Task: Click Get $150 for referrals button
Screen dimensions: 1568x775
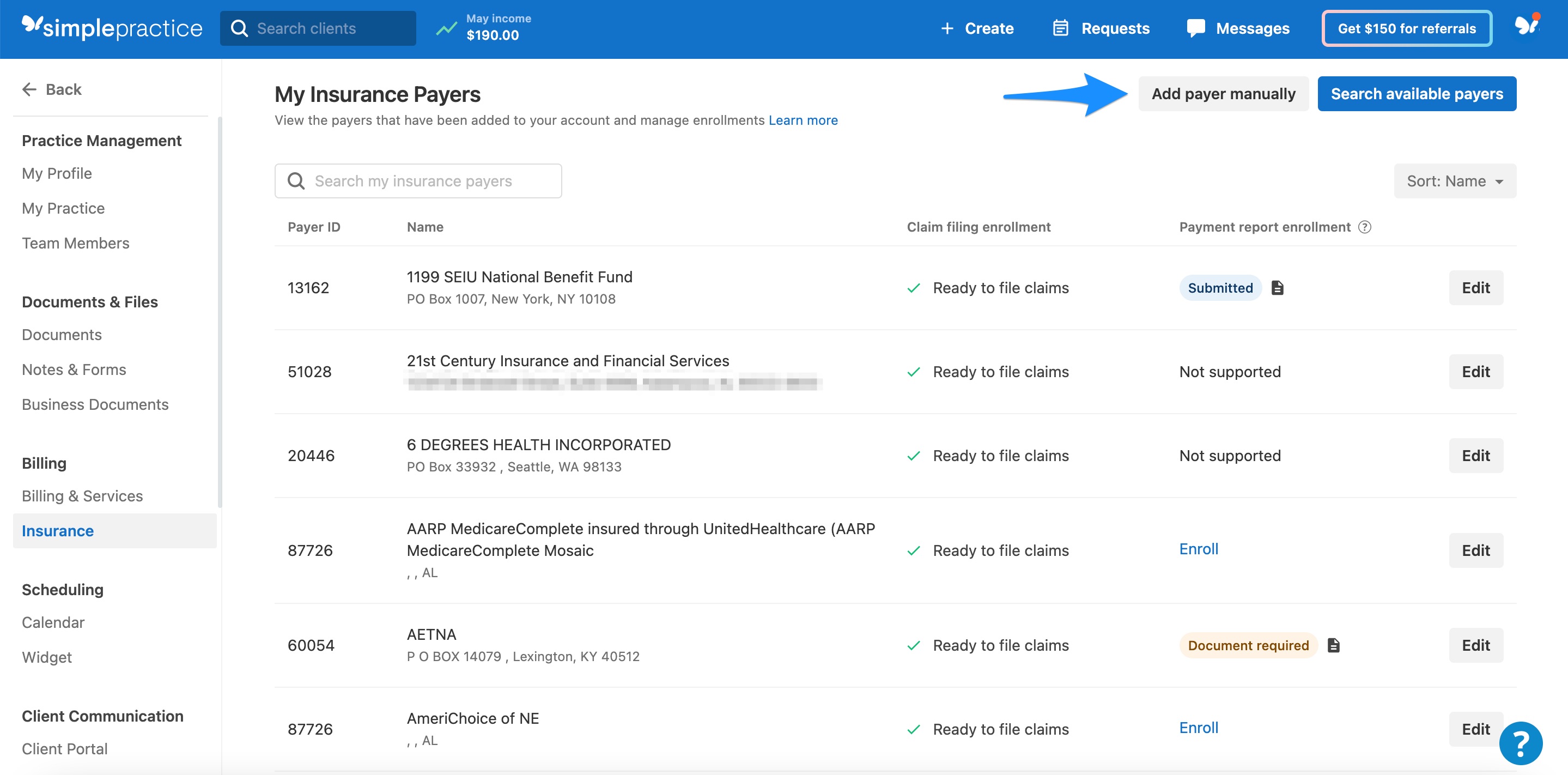Action: pyautogui.click(x=1406, y=28)
